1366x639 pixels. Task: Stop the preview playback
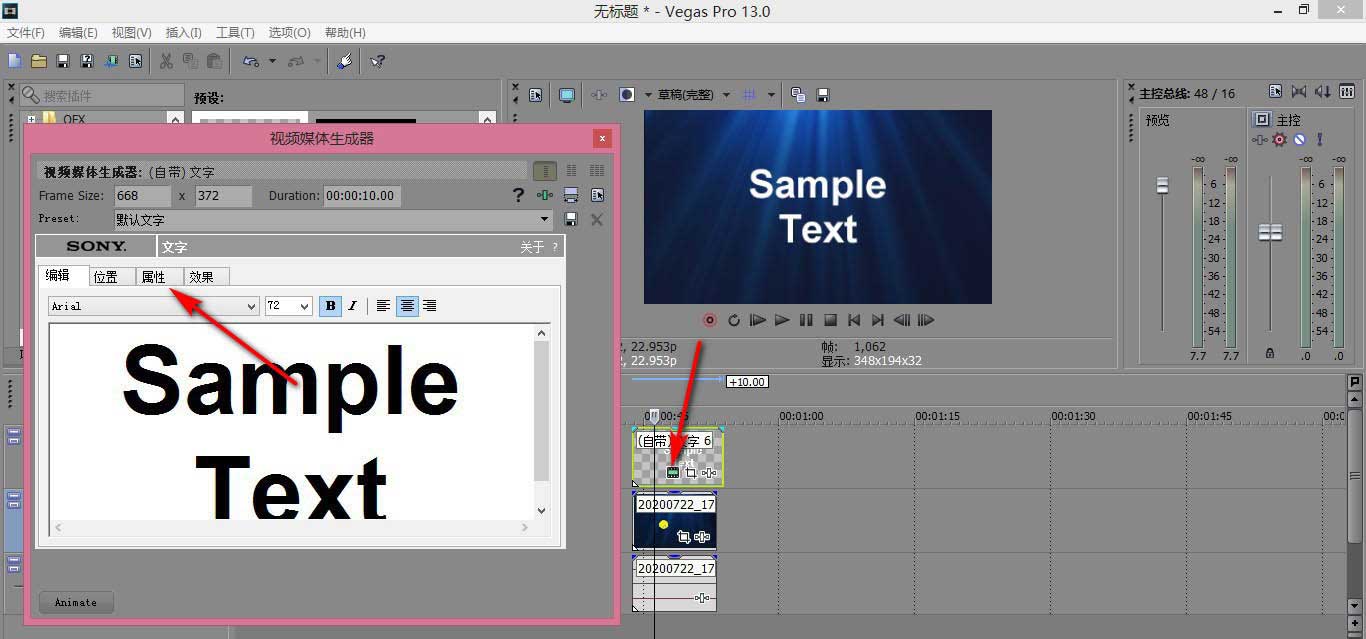830,320
